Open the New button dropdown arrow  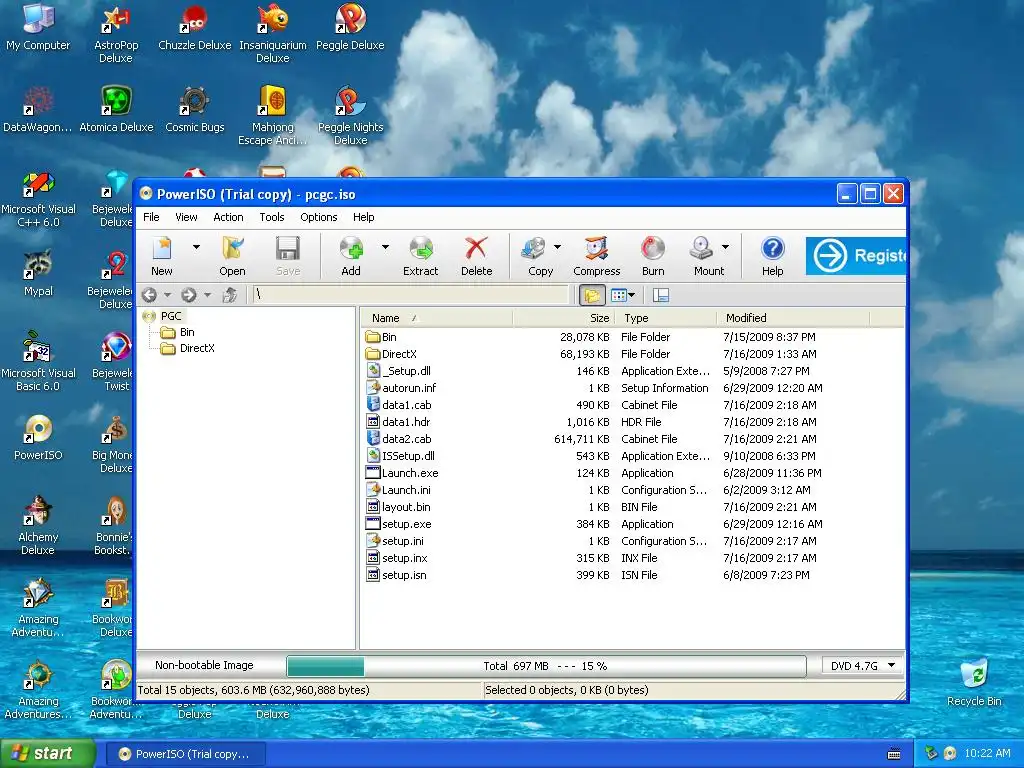pos(197,248)
